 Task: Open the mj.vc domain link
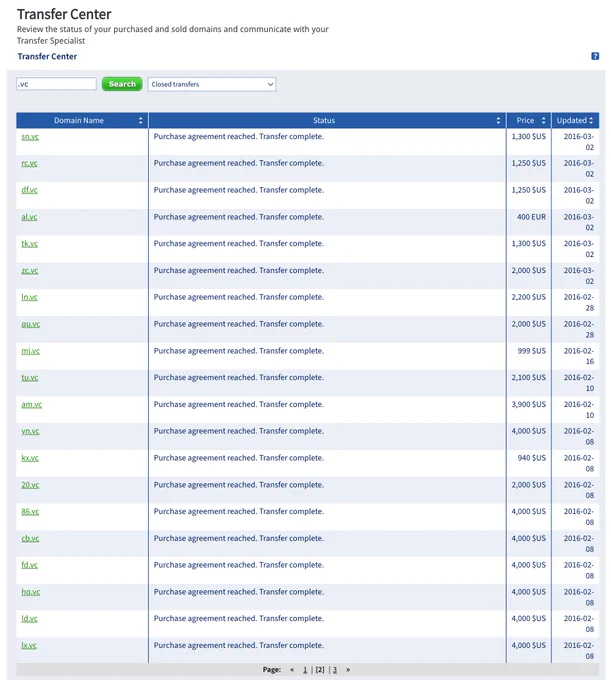(x=30, y=351)
